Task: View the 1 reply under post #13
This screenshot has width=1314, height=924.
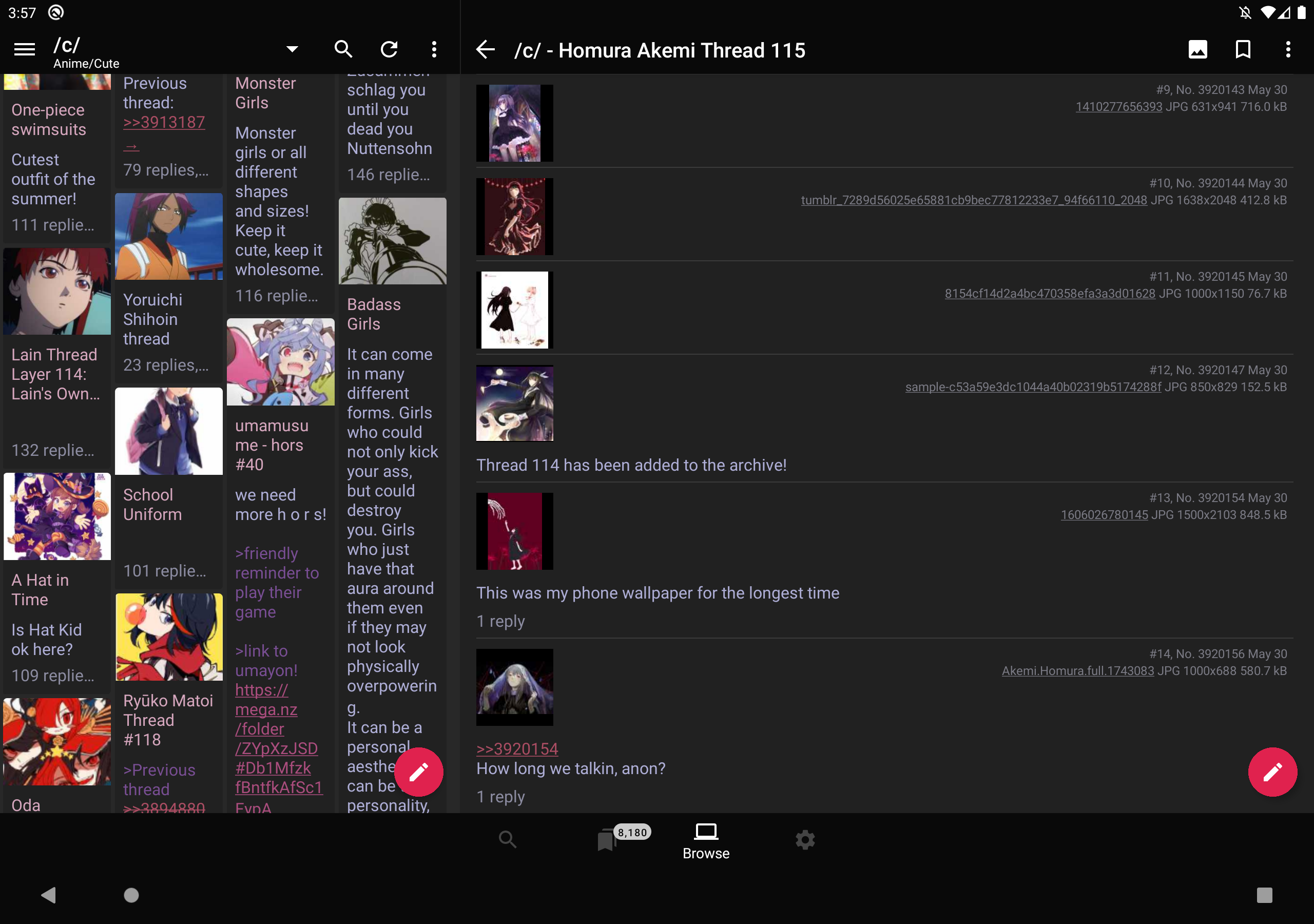Action: click(500, 621)
